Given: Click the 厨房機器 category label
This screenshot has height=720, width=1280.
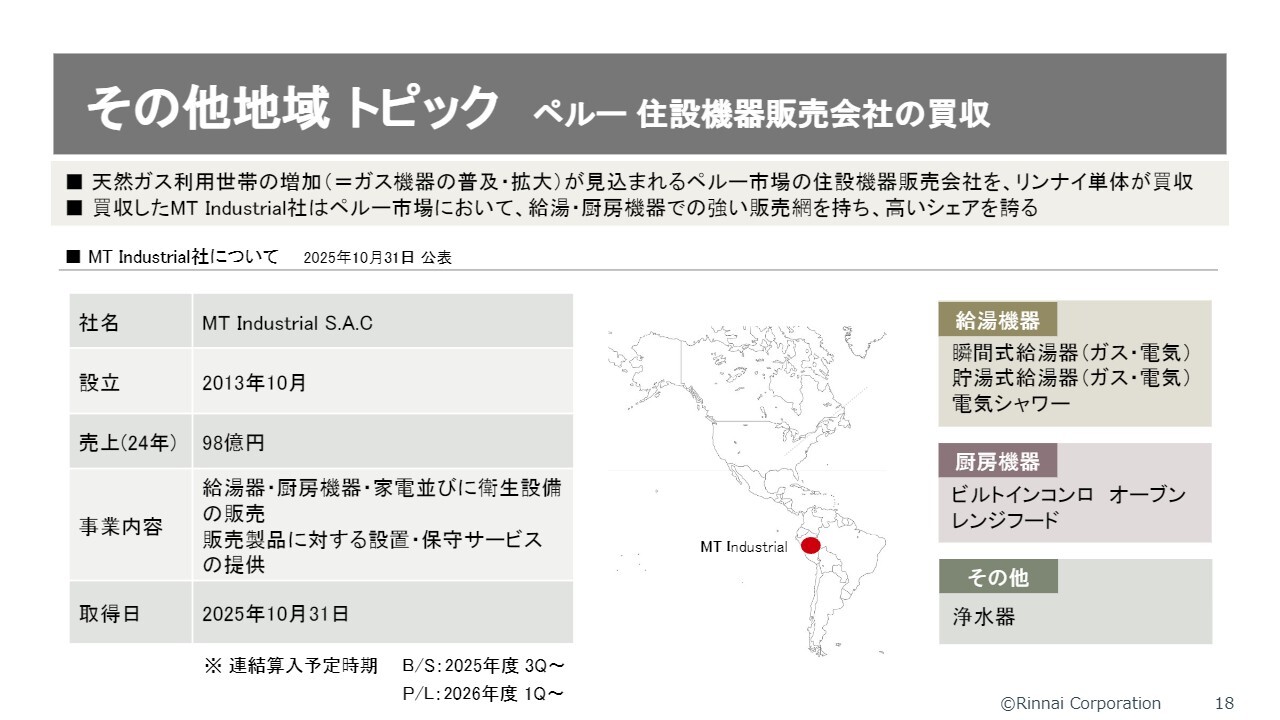Looking at the screenshot, I should 997,462.
